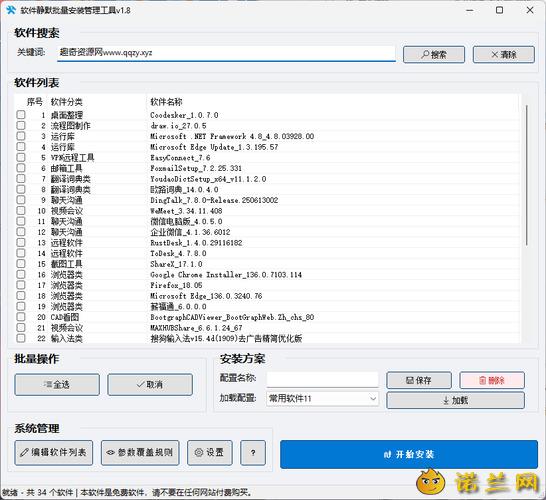Select the 欧路词典_14.0.4.0 entry

click(x=184, y=189)
